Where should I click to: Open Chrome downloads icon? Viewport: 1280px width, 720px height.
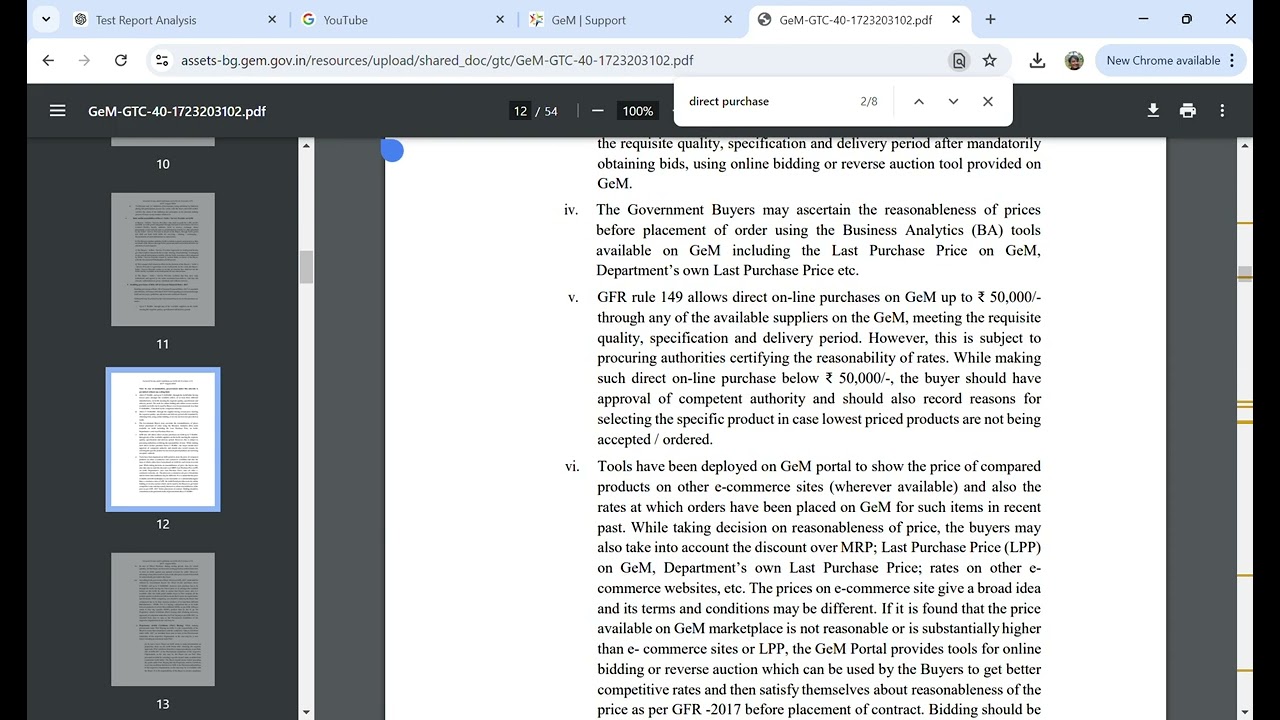point(1037,60)
